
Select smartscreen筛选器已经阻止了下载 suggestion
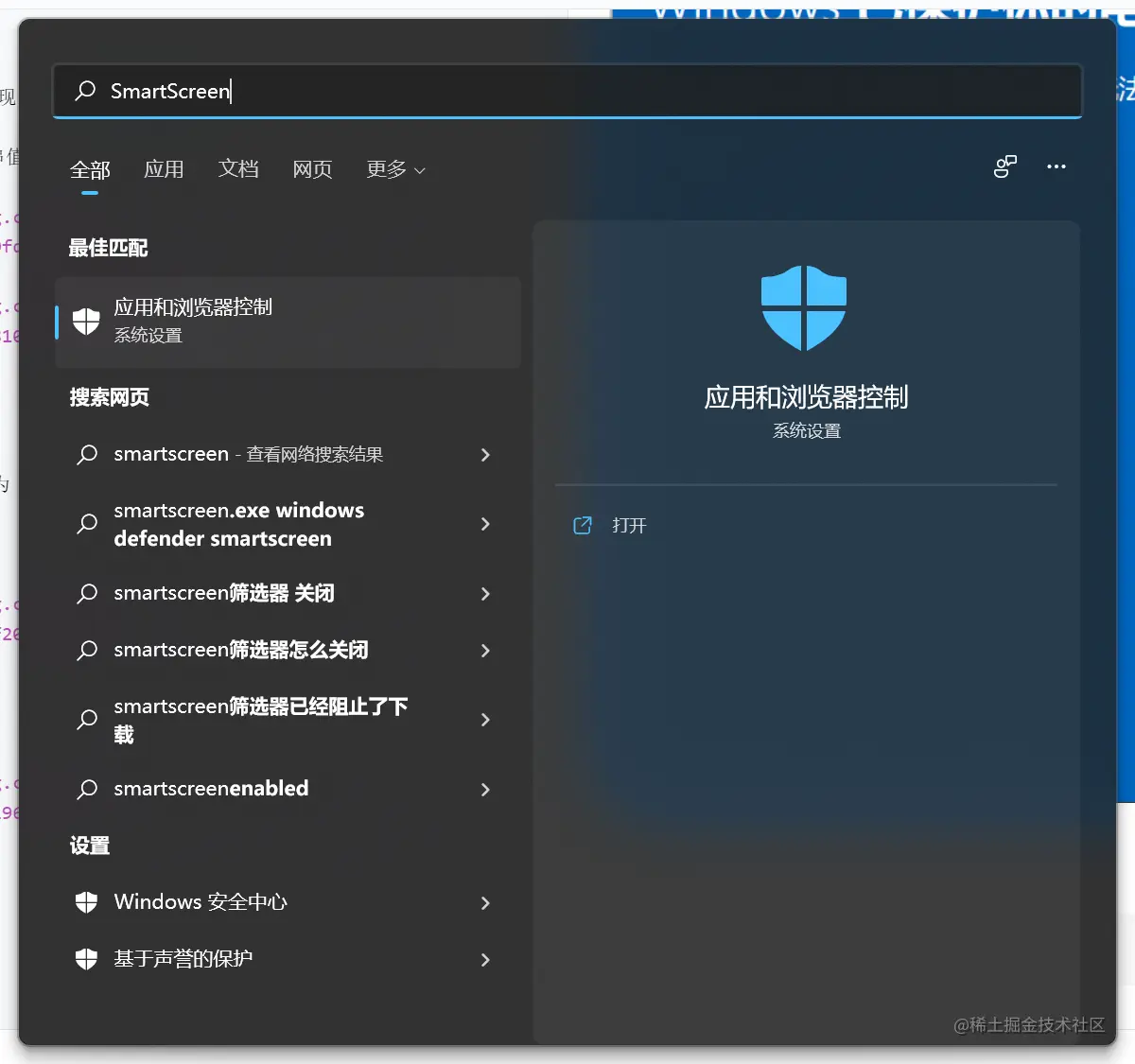pyautogui.click(x=288, y=720)
